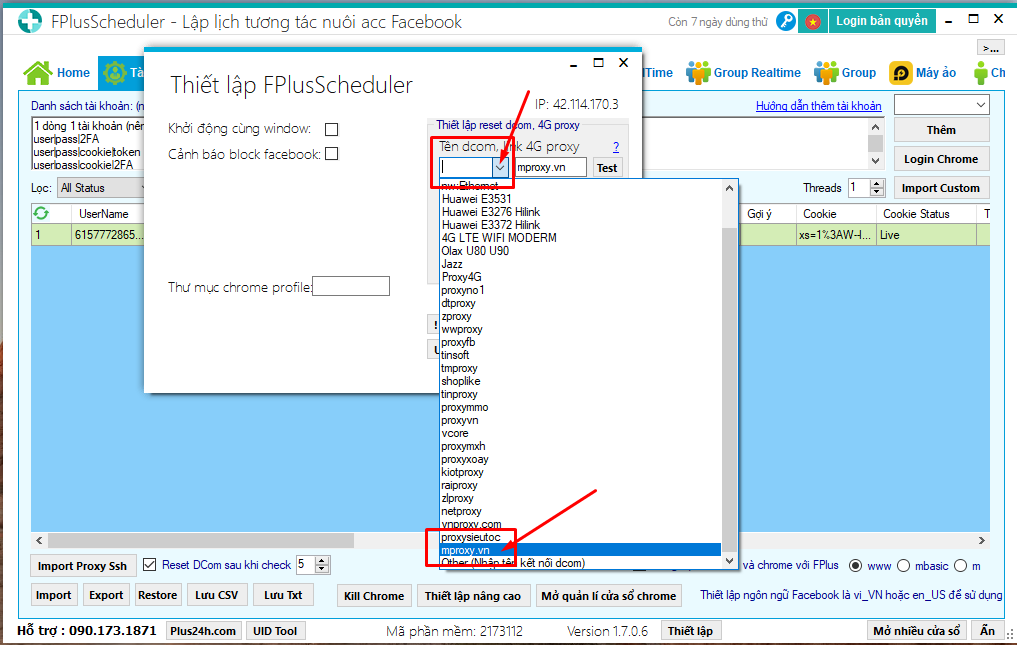The image size is (1017, 645).
Task: Select the m radio button
Action: click(x=961, y=566)
